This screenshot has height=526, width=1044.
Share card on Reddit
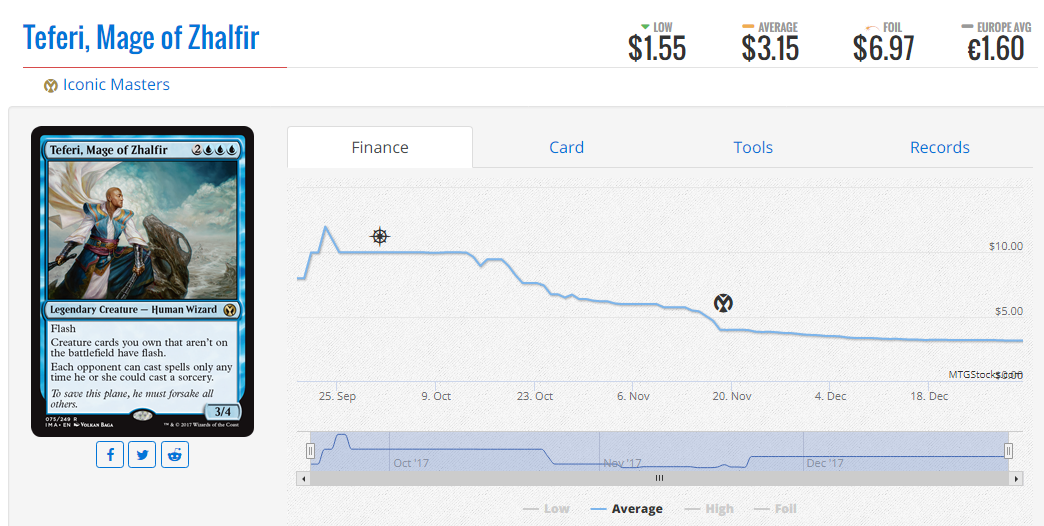[174, 455]
